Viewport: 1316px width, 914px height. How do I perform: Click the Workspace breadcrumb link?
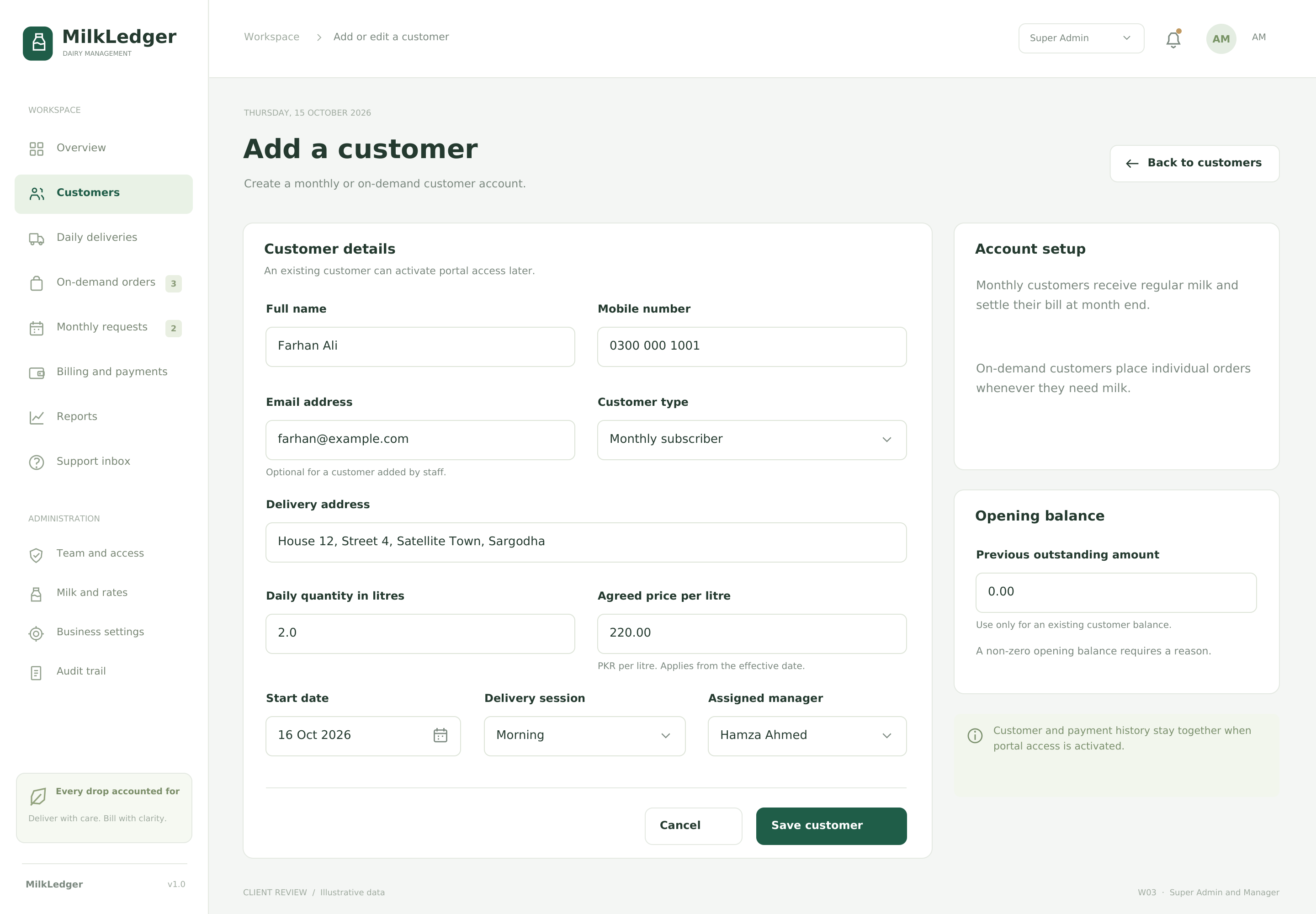[x=271, y=37]
